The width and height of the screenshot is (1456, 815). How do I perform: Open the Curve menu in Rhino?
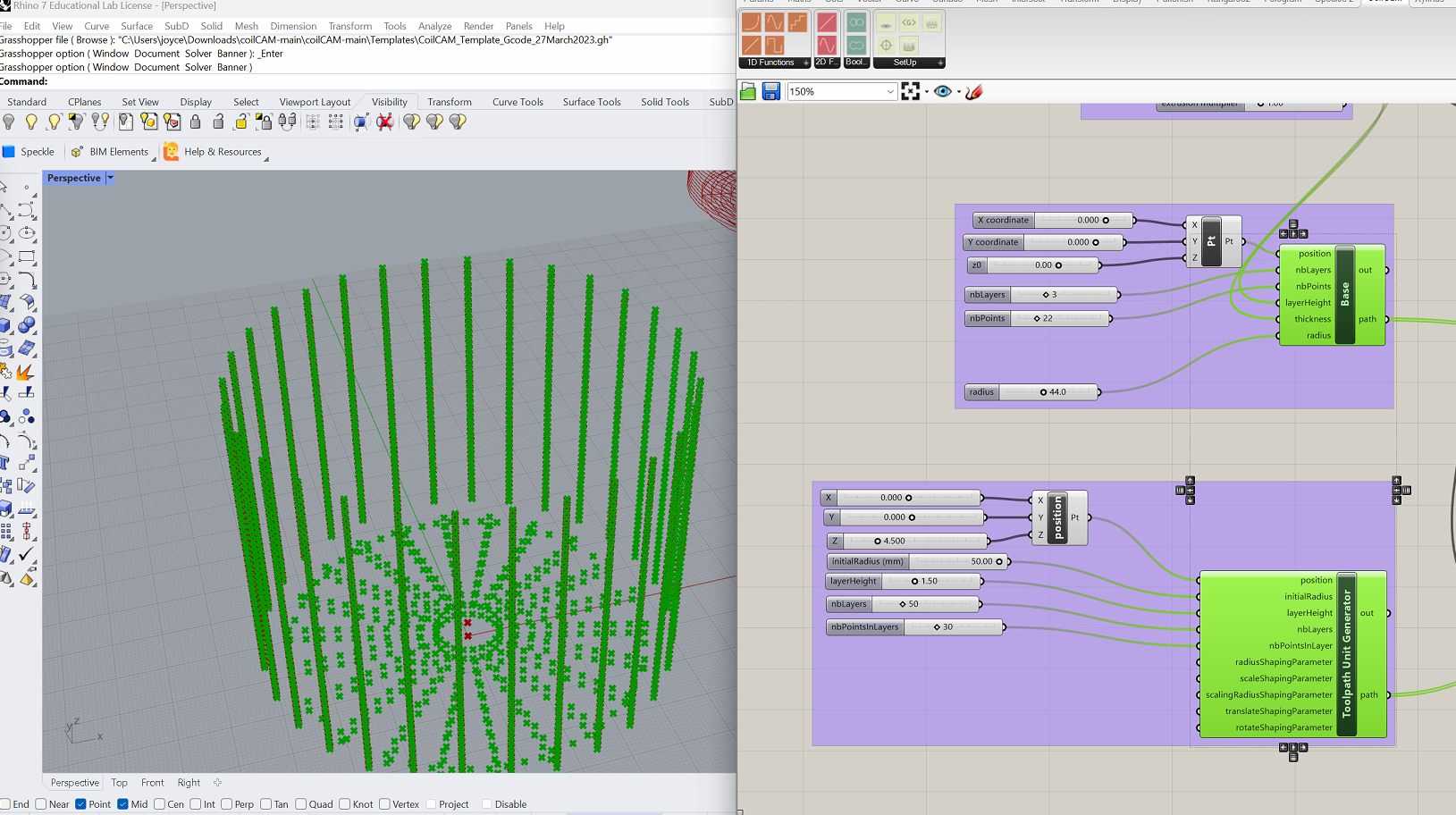pyautogui.click(x=97, y=26)
